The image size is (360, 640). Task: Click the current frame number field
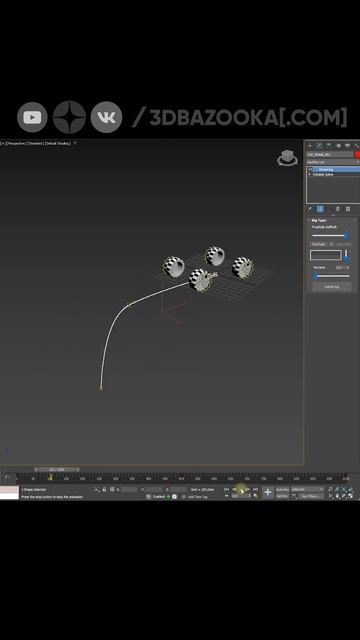coord(241,496)
